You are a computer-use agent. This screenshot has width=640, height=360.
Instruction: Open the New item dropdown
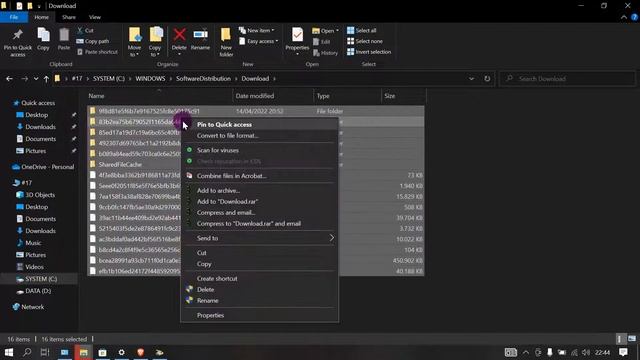click(x=257, y=30)
